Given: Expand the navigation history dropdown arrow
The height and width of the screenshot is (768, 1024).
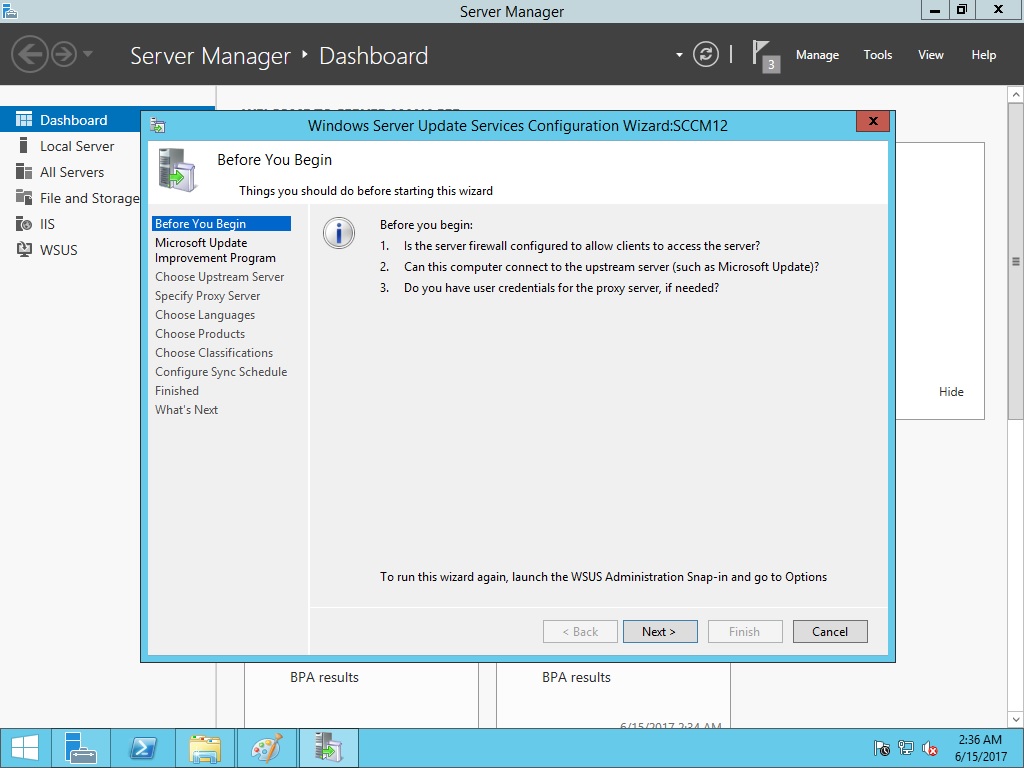Looking at the screenshot, I should [x=88, y=54].
